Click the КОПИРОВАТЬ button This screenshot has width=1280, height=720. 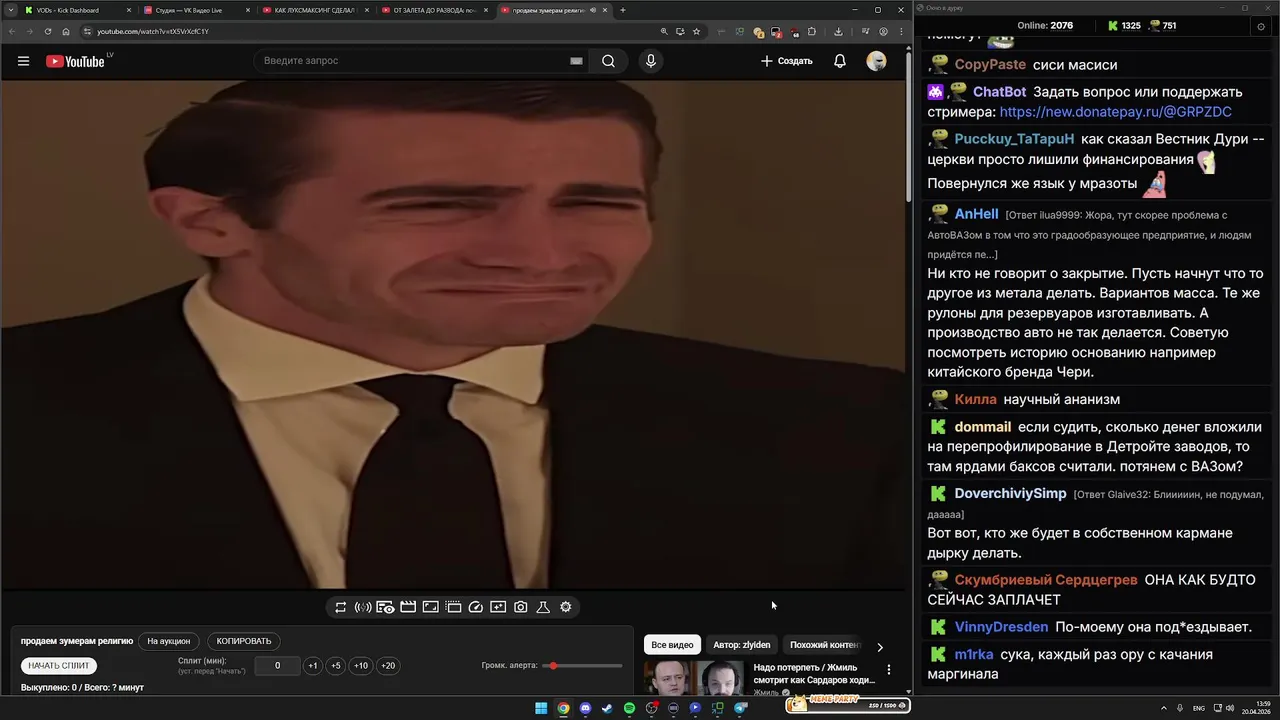click(x=244, y=641)
